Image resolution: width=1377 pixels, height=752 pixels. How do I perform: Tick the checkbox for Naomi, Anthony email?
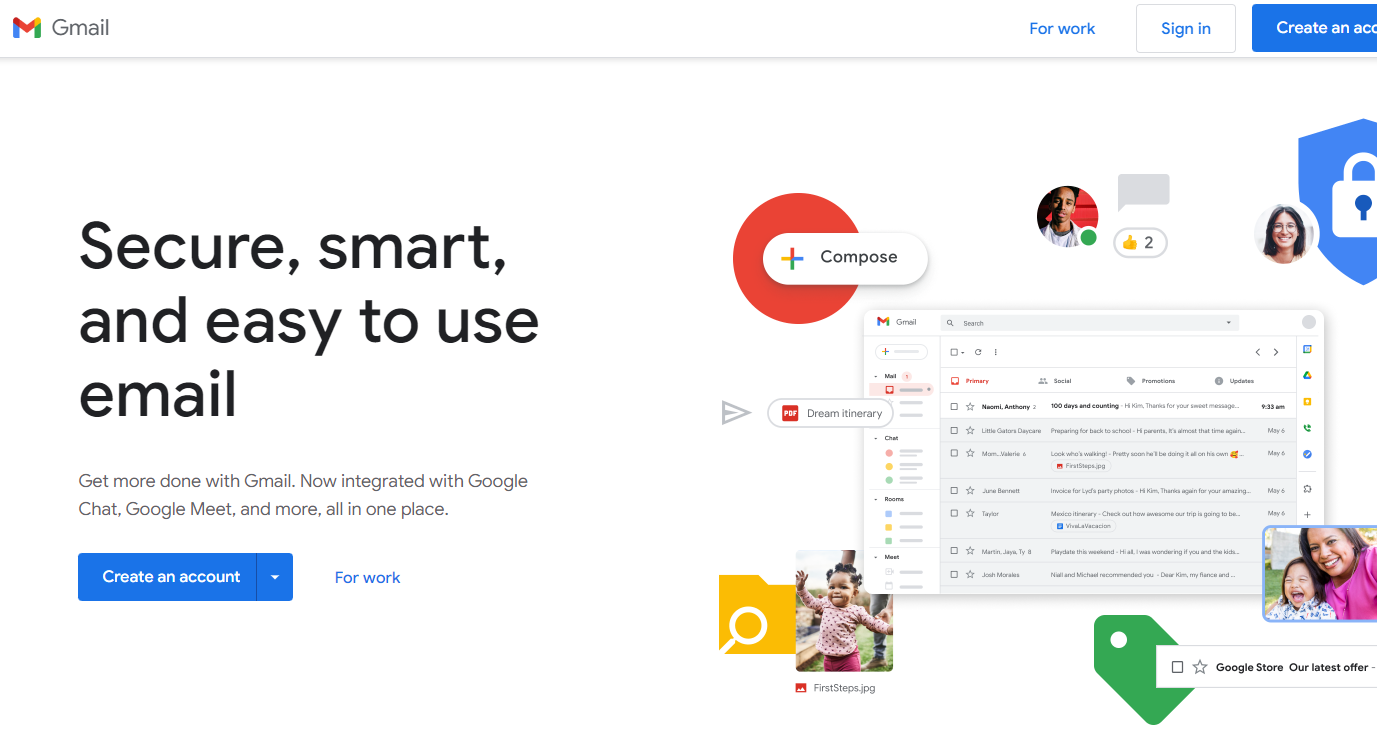coord(954,407)
